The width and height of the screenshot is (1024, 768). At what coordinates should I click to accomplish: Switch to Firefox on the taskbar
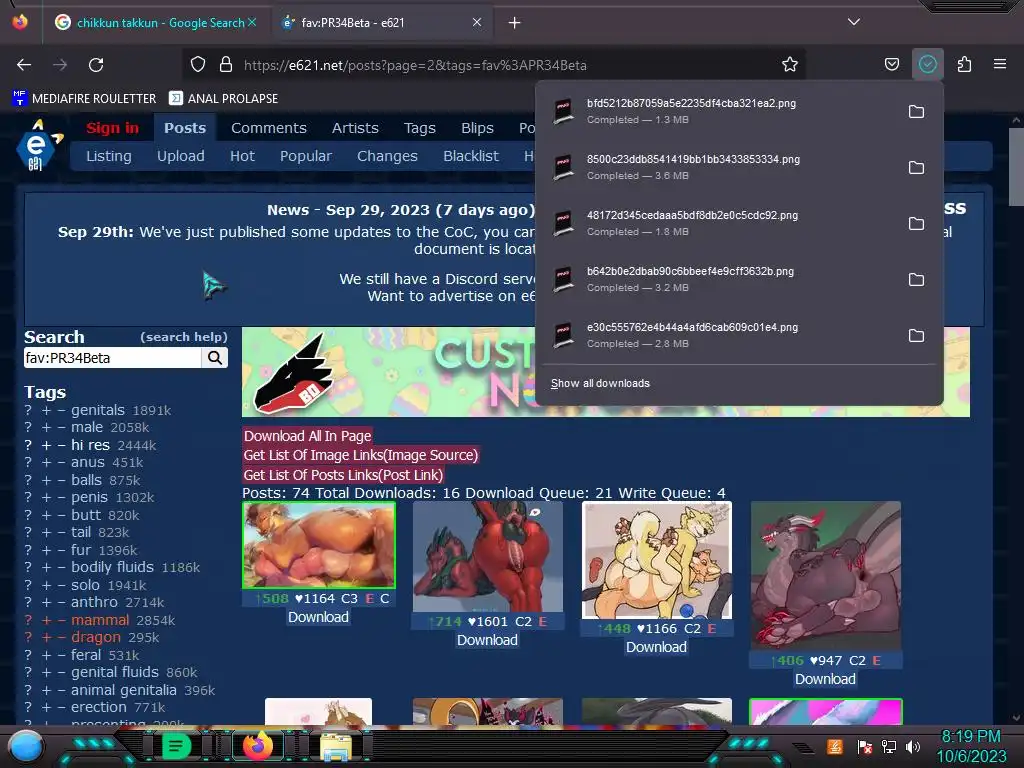(x=258, y=746)
